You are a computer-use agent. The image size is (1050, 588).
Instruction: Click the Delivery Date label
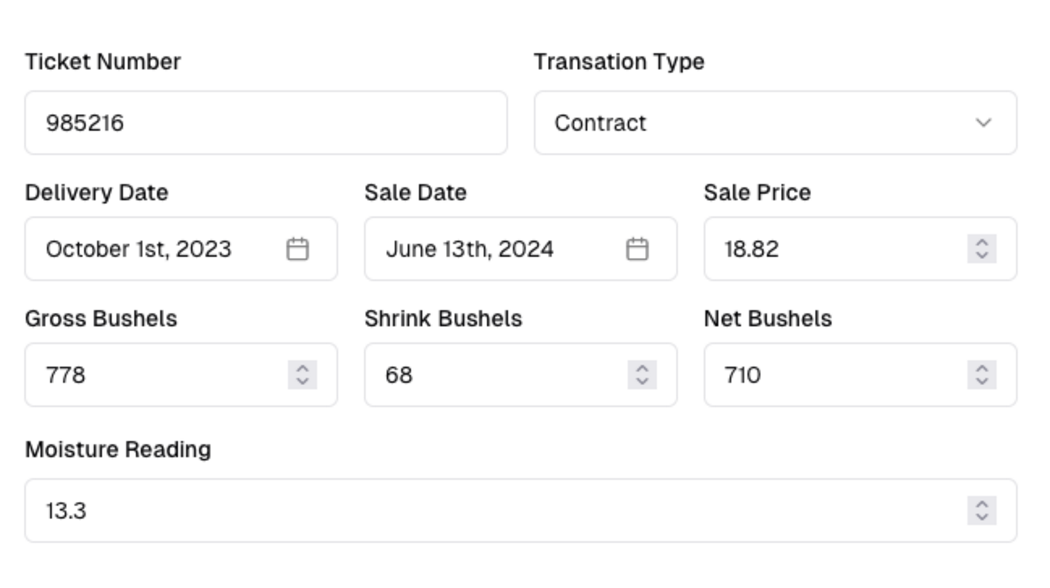click(97, 192)
